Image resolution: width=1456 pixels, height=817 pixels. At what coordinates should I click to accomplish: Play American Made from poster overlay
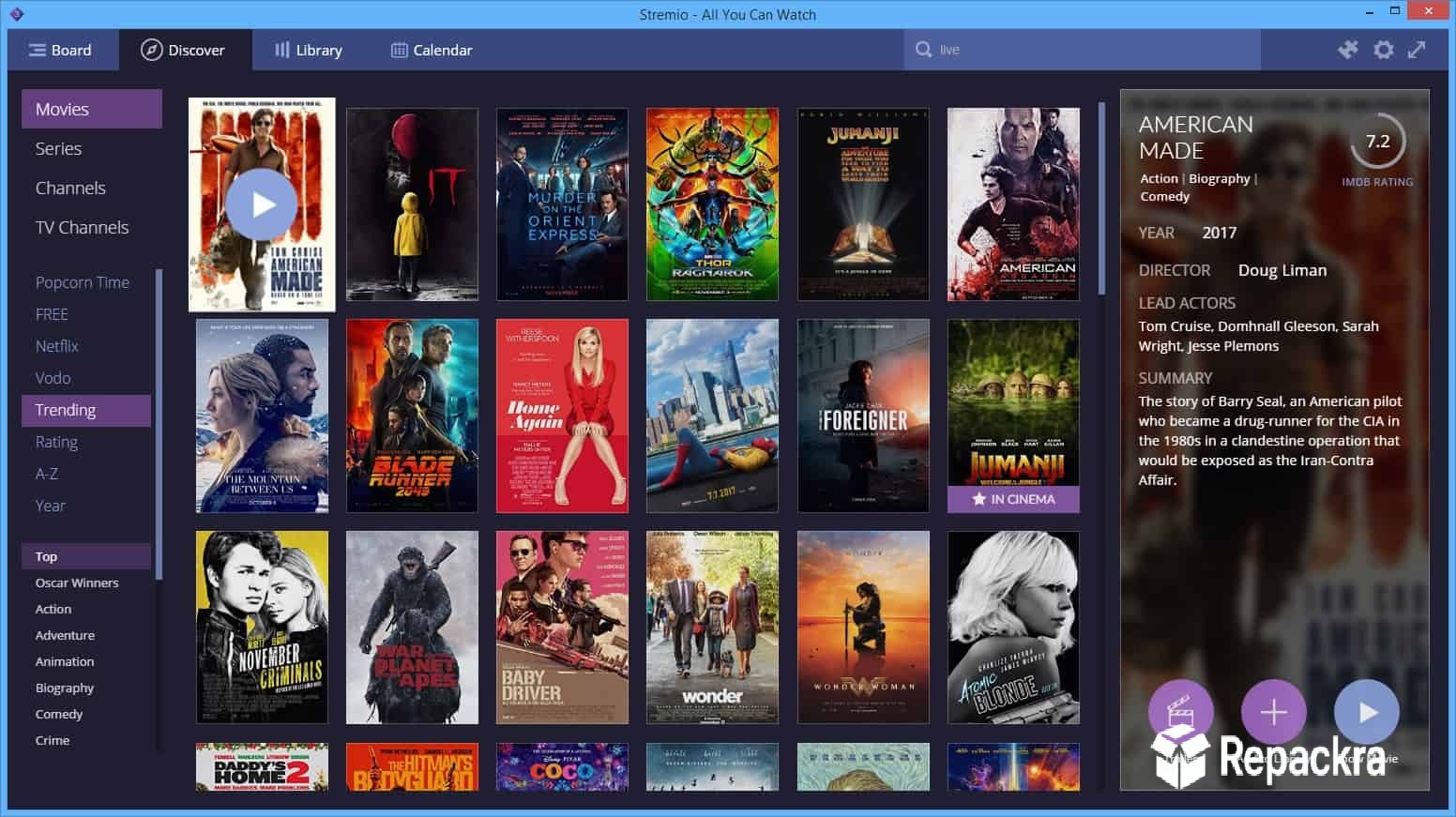click(x=262, y=204)
